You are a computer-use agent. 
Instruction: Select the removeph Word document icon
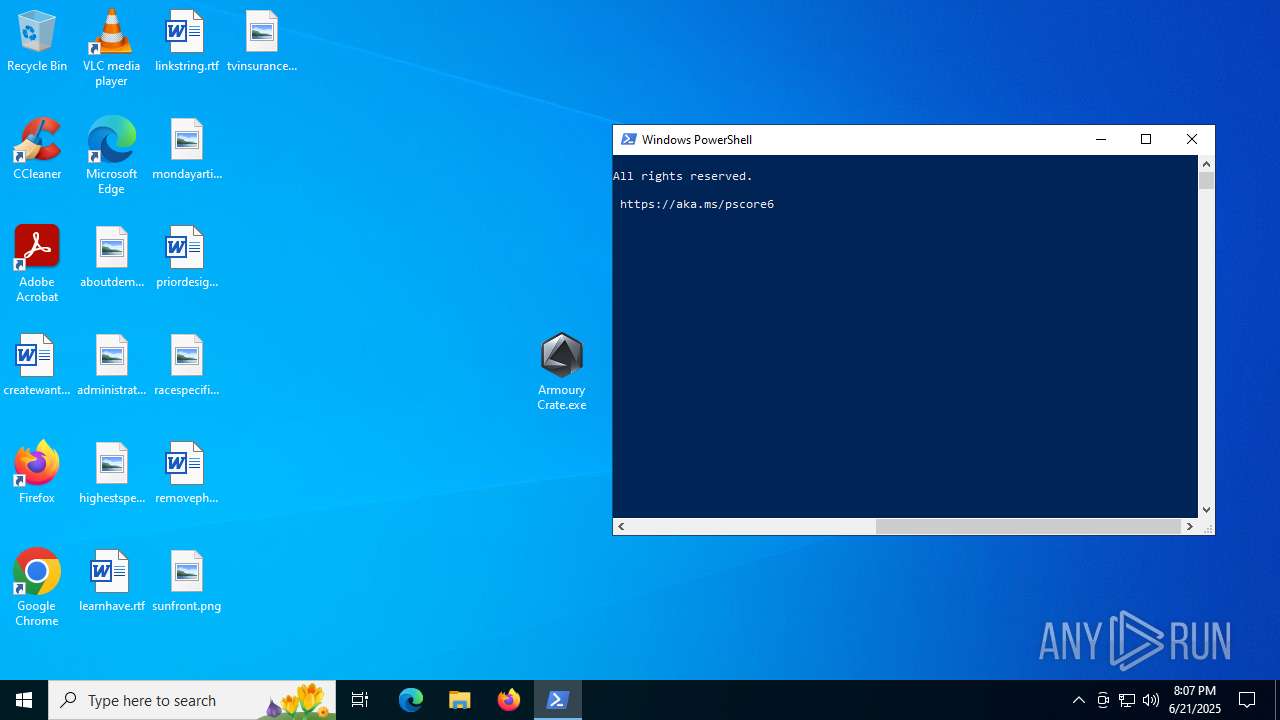coord(187,474)
